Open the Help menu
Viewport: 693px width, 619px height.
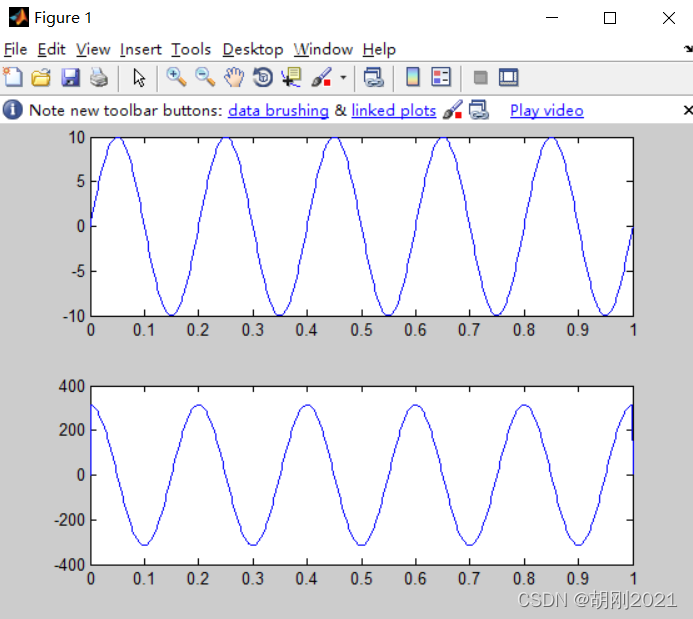pos(379,49)
